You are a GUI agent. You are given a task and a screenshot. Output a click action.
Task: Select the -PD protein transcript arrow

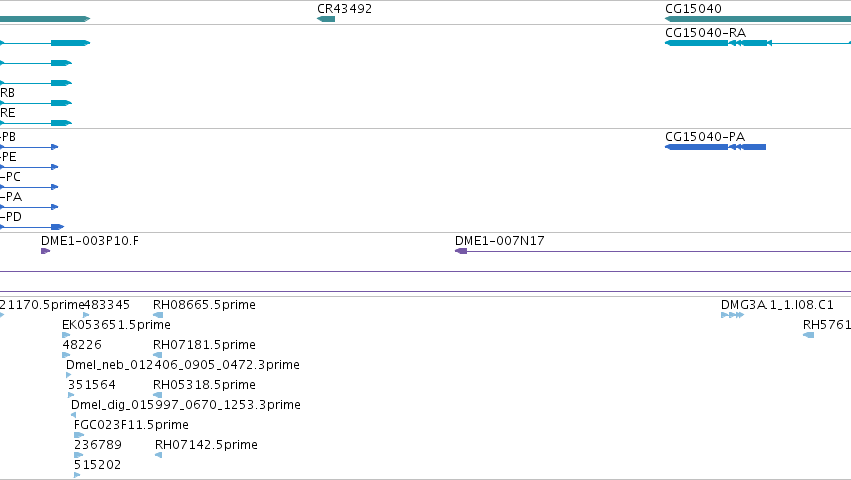point(32,227)
